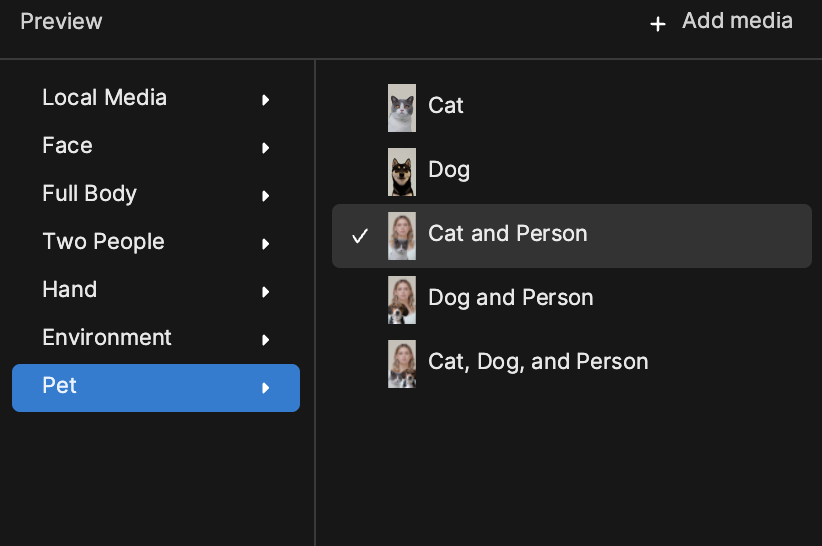Click the arrow next to Hand
Screen dimensions: 822x546
click(x=265, y=292)
